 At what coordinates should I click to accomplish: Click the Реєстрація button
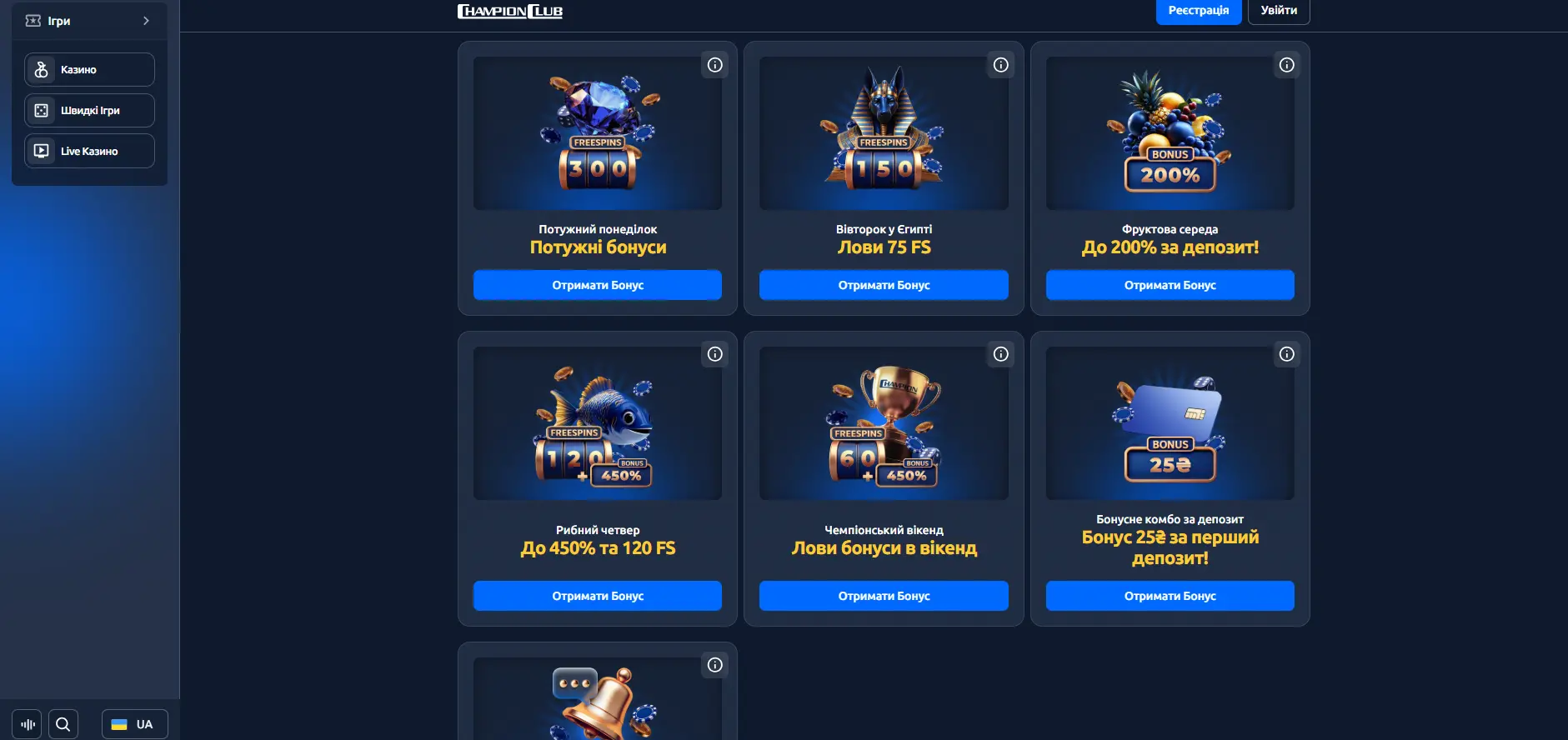point(1199,11)
